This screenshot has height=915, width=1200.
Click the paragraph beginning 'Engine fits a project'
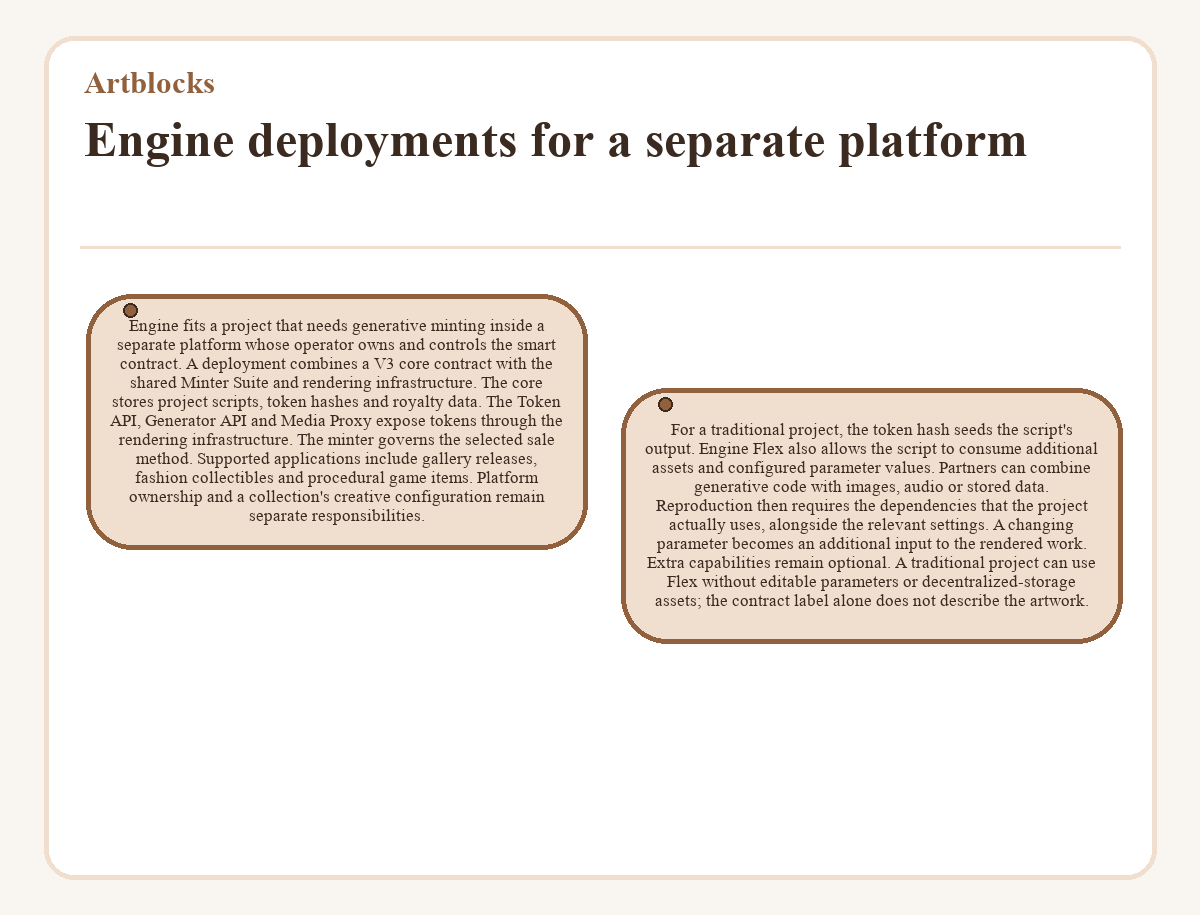click(337, 421)
